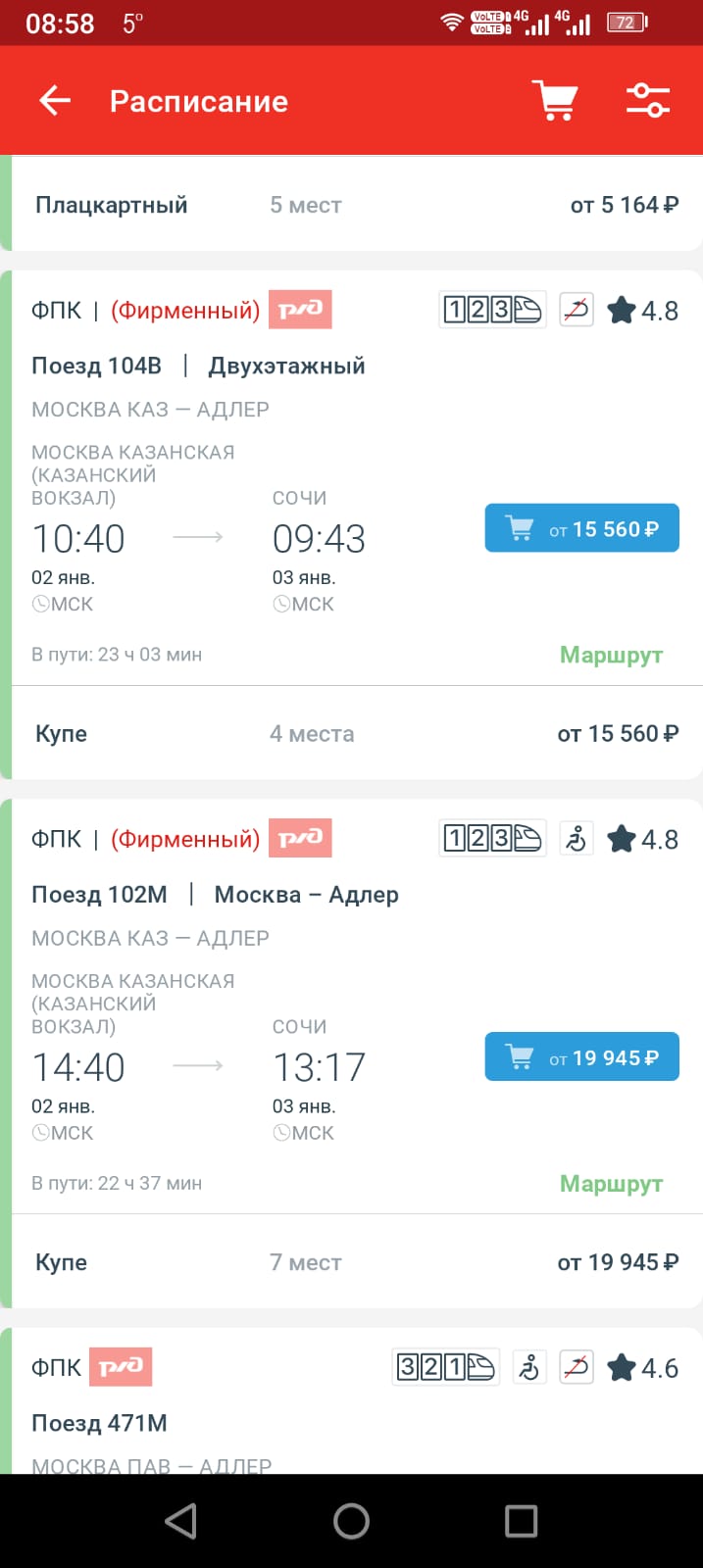Tap RZD logo on train 471М
The image size is (703, 1568).
tap(121, 1367)
